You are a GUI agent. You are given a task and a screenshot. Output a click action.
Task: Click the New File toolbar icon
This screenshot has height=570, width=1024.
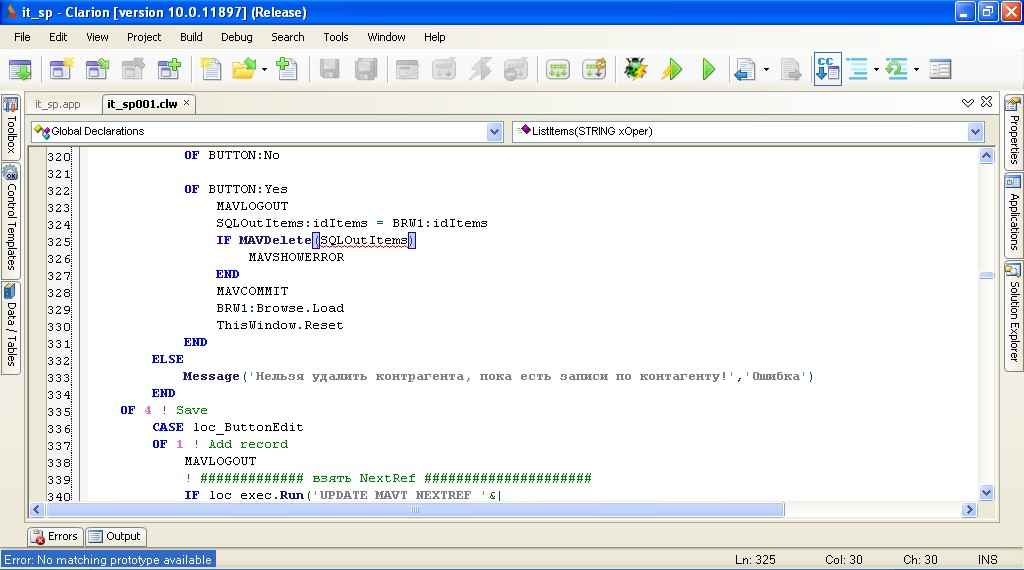click(x=211, y=69)
